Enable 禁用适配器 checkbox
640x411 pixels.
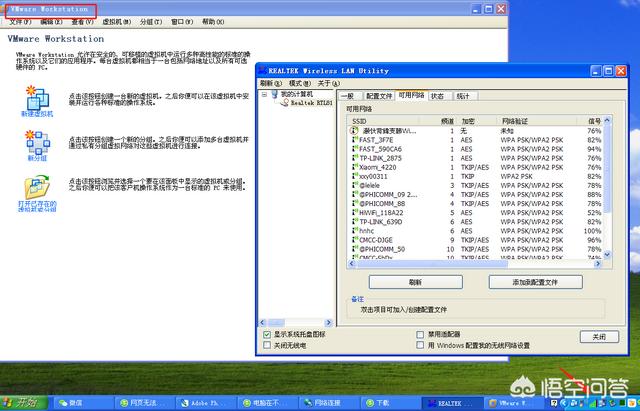click(420, 334)
